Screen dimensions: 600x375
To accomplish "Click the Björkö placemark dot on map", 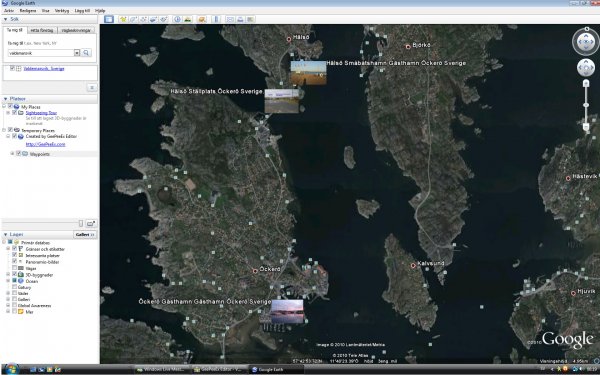I will point(408,47).
